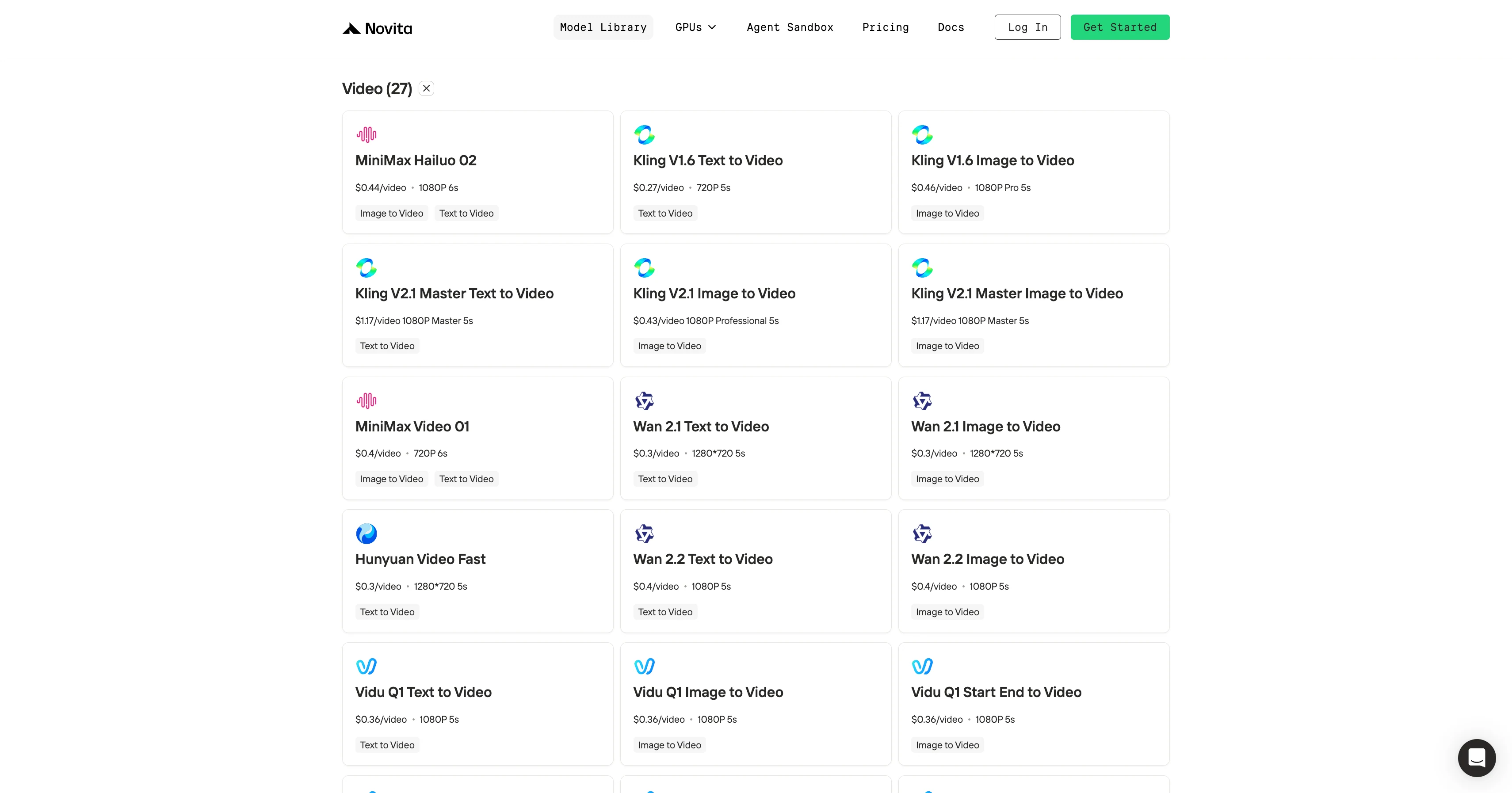This screenshot has width=1512, height=793.
Task: Click the Wan 2.2 Image to Video icon
Action: [922, 534]
